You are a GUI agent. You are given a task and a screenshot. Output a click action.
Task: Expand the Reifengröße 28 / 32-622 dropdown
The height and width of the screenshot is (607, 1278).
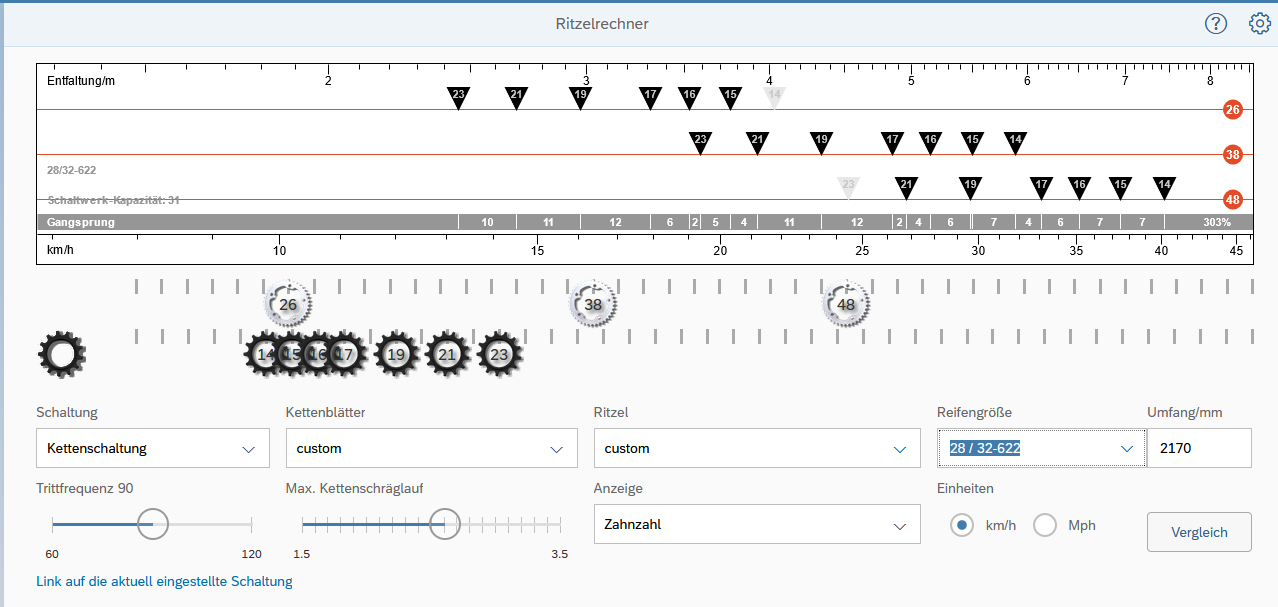(x=1040, y=448)
